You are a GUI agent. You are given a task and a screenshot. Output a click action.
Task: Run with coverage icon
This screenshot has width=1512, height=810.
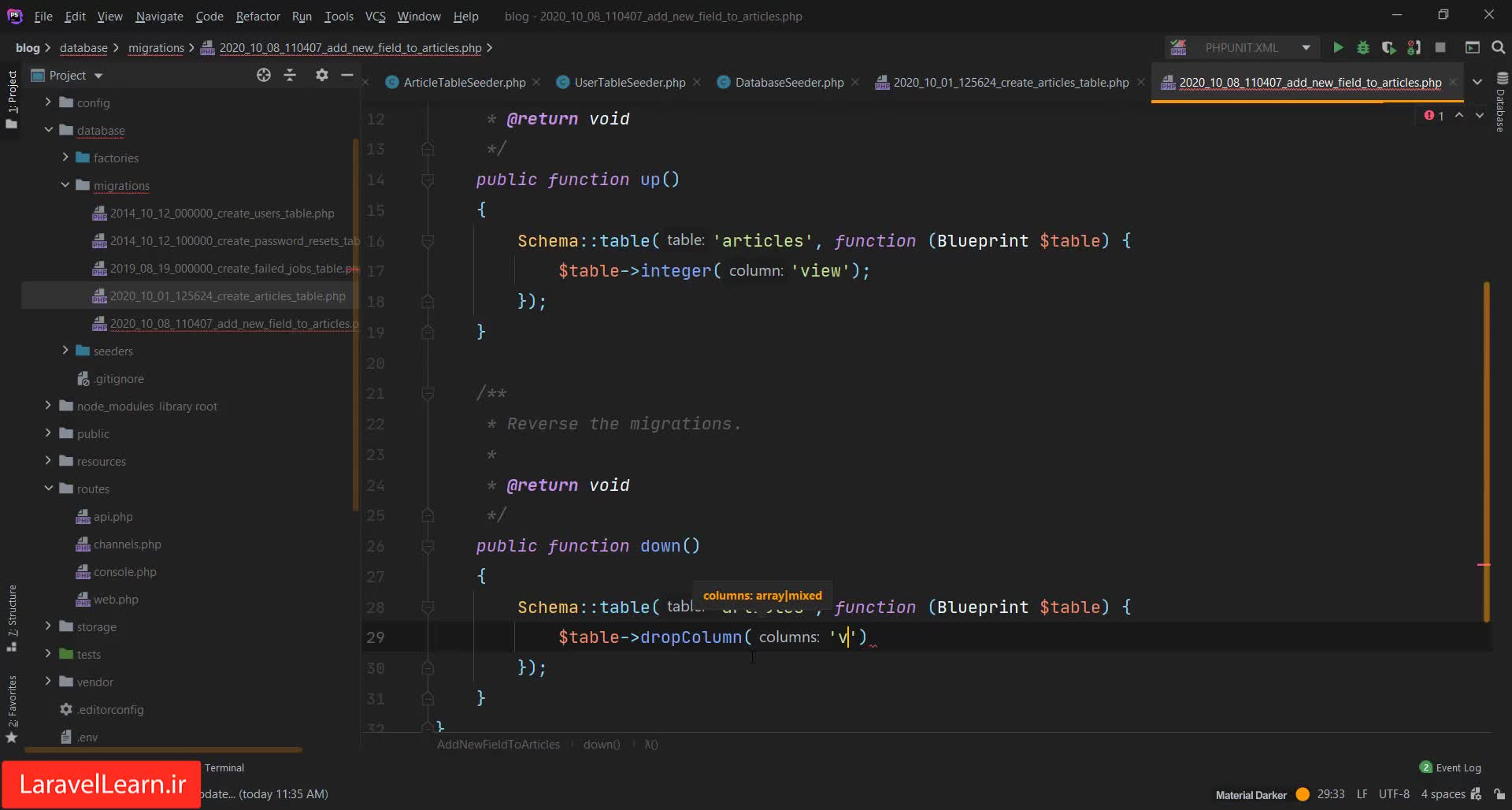click(1388, 48)
